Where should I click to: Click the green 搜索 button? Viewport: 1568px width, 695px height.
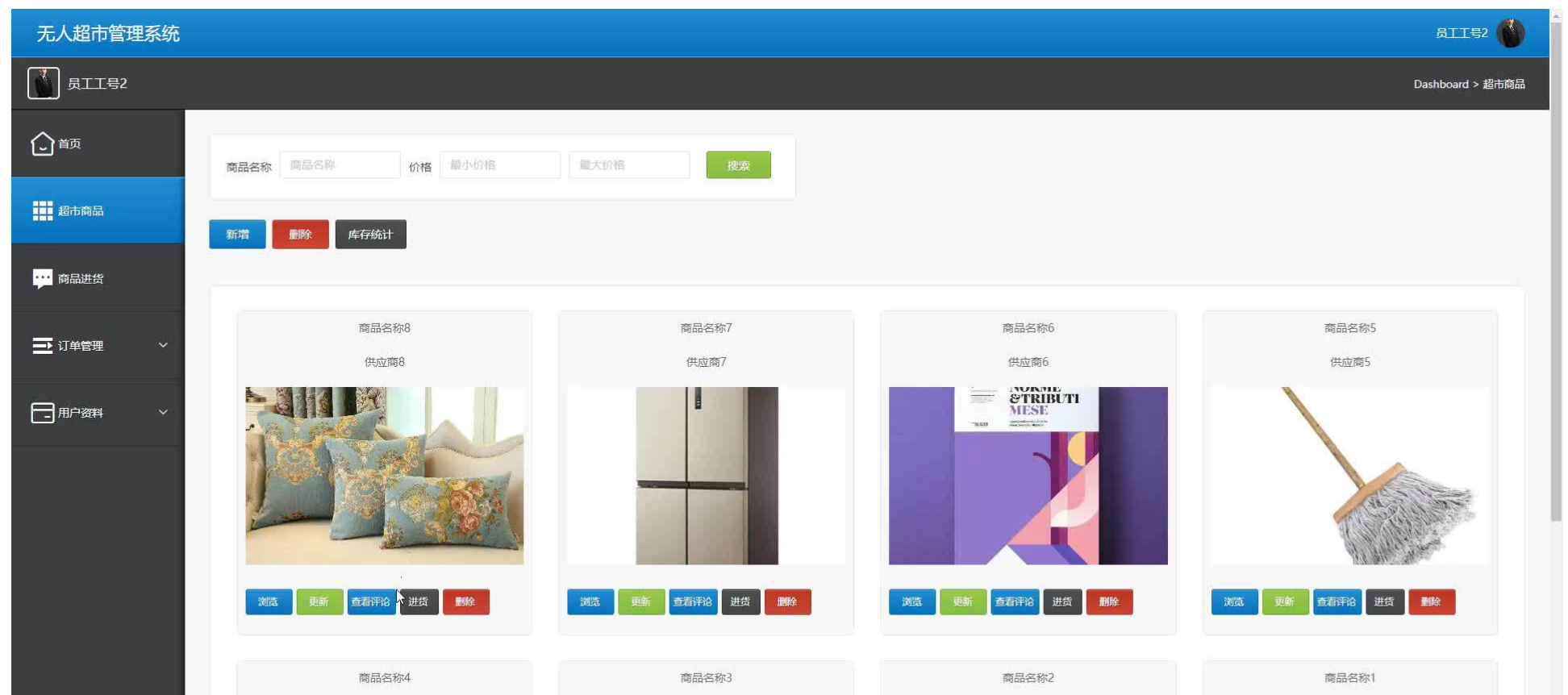[738, 164]
